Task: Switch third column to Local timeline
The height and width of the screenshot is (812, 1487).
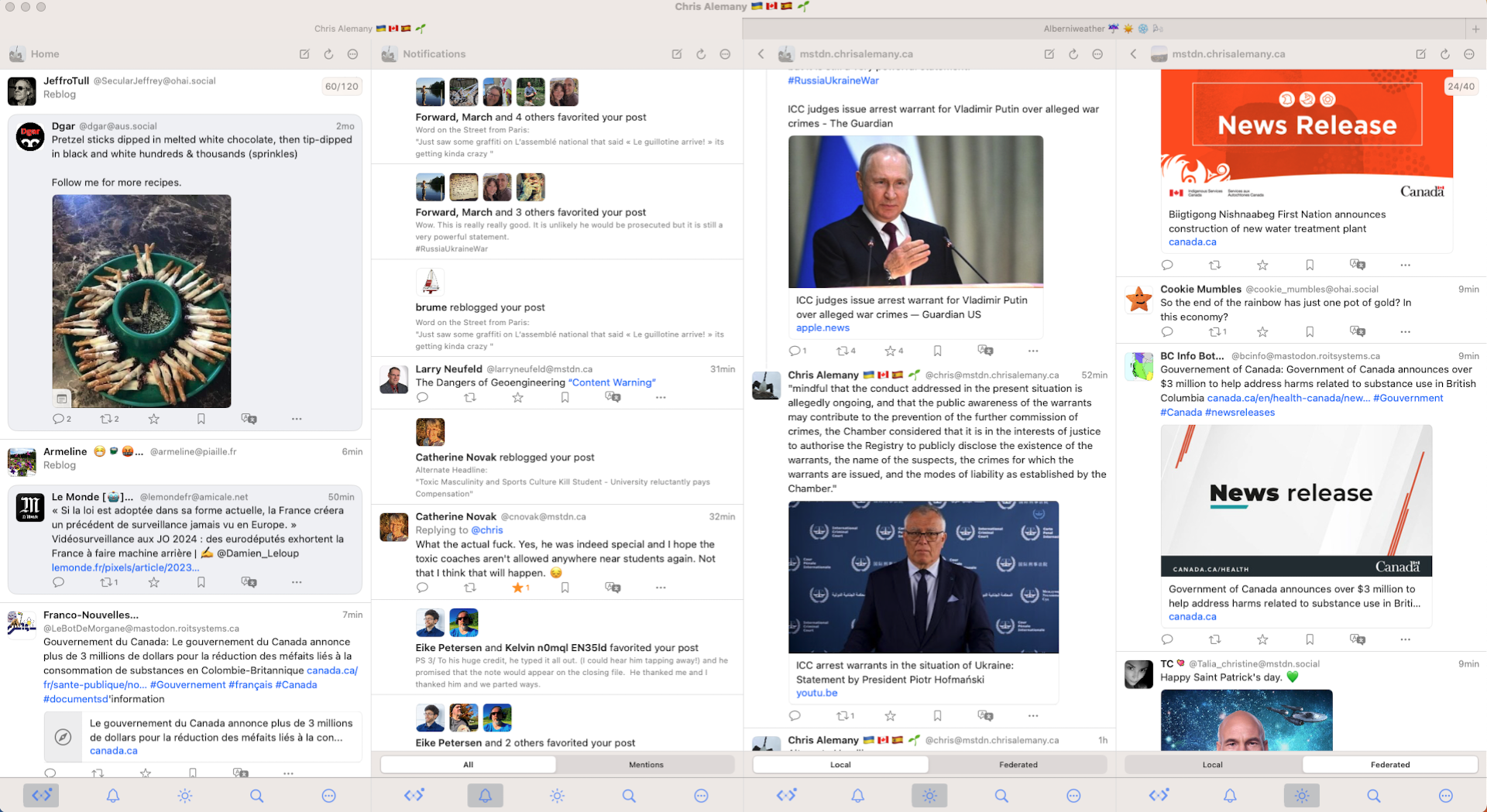Action: (840, 765)
